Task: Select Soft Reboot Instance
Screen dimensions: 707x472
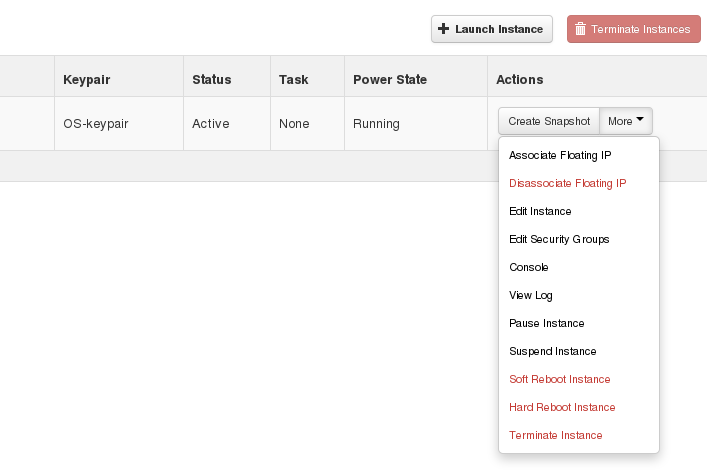Action: (559, 380)
